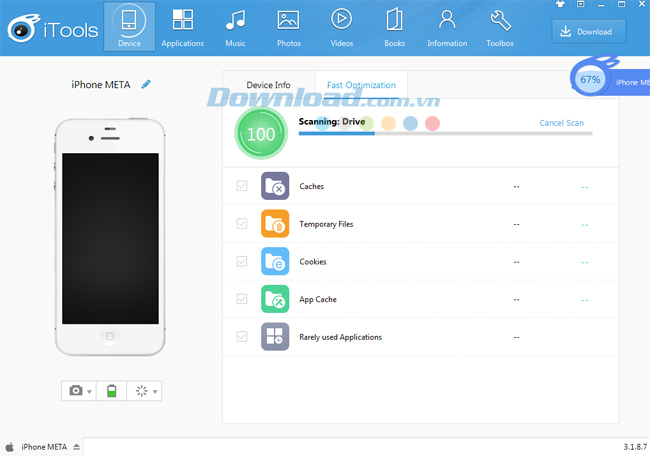Screen dimensions: 650x456
Task: Open the title bar dropdown menu icon
Action: pos(581,5)
